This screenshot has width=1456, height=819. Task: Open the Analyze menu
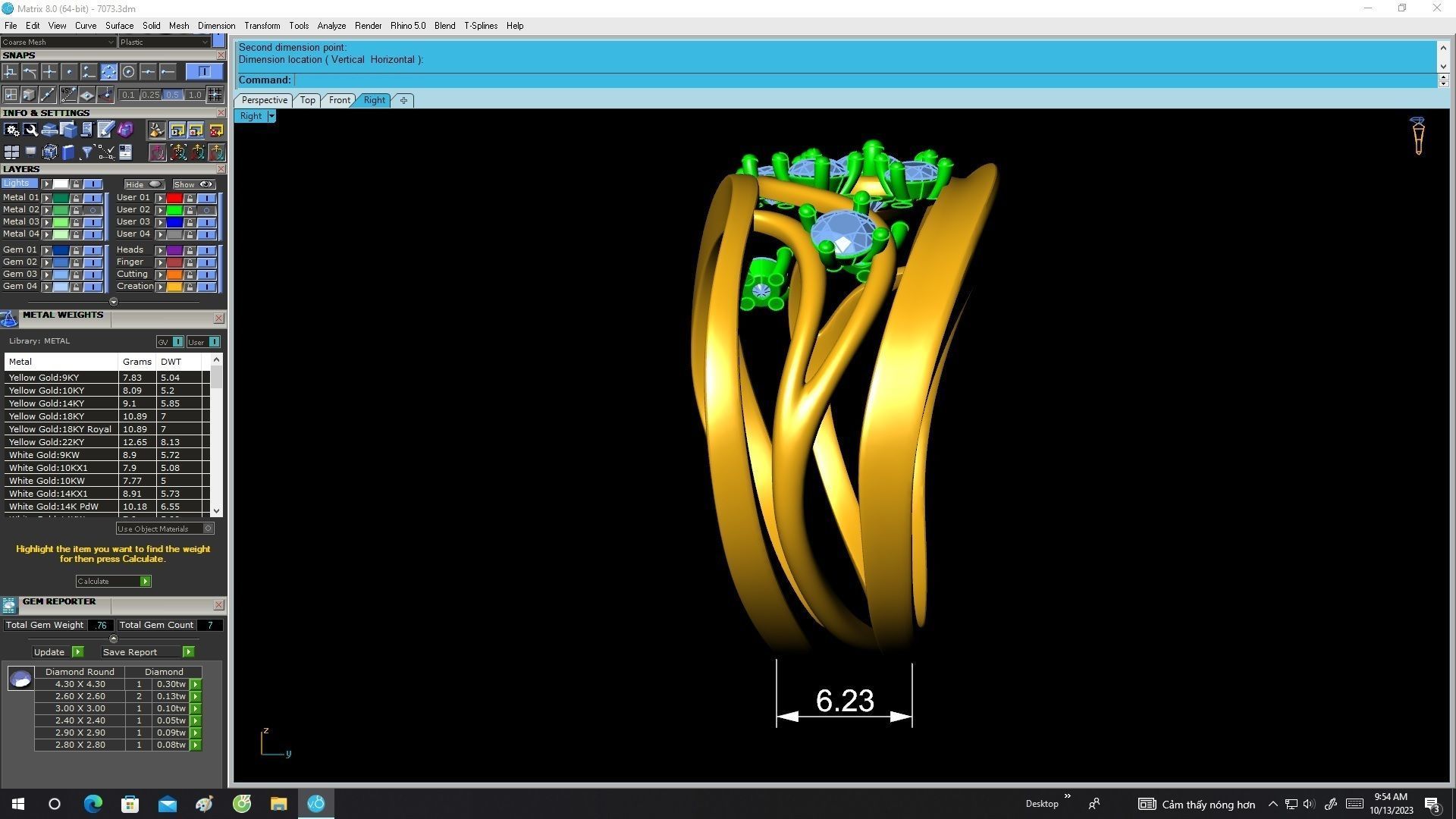pyautogui.click(x=331, y=26)
